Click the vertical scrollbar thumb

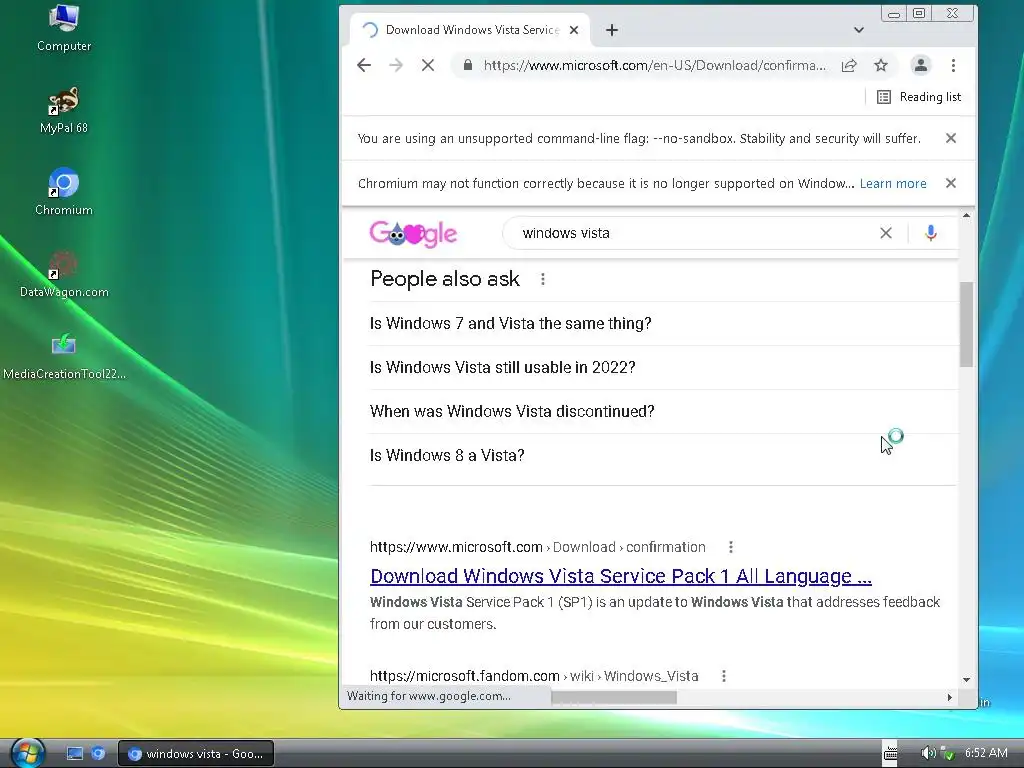(967, 325)
